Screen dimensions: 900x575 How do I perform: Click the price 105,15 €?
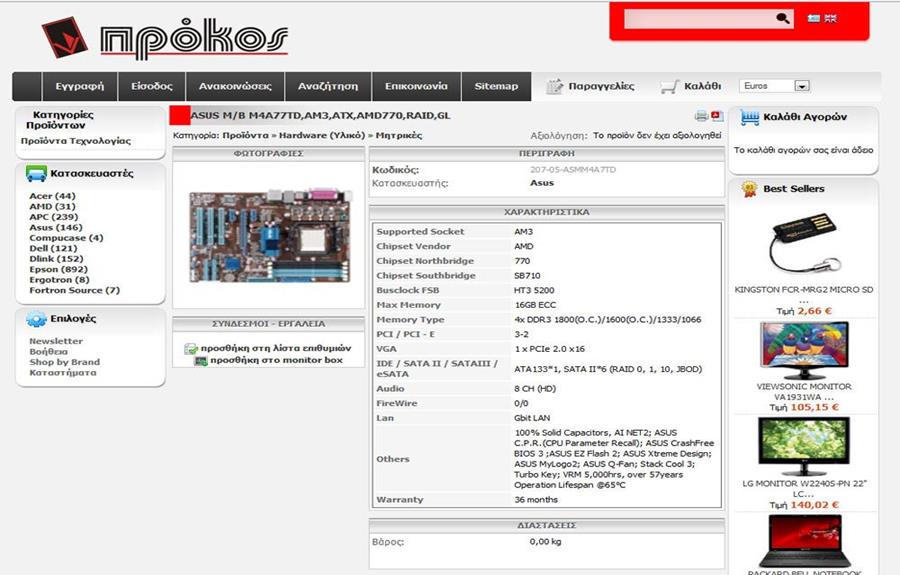814,407
